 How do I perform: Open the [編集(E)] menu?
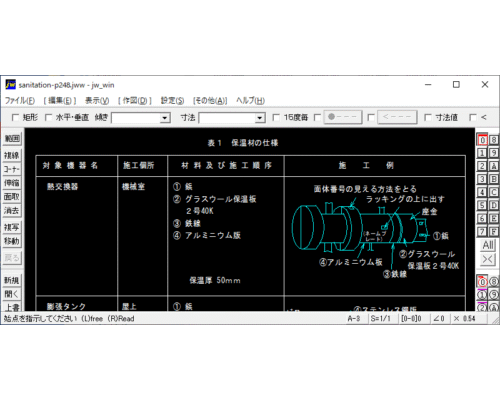(x=60, y=101)
